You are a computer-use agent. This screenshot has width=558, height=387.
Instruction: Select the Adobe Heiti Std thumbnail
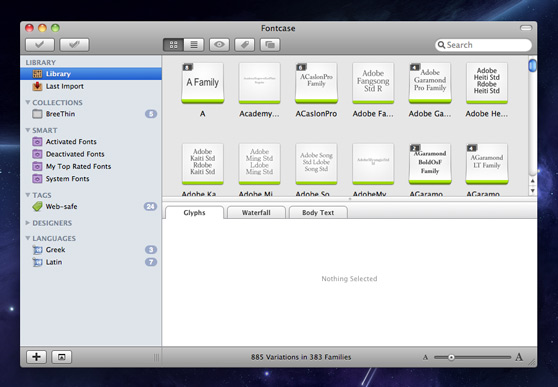(x=487, y=83)
